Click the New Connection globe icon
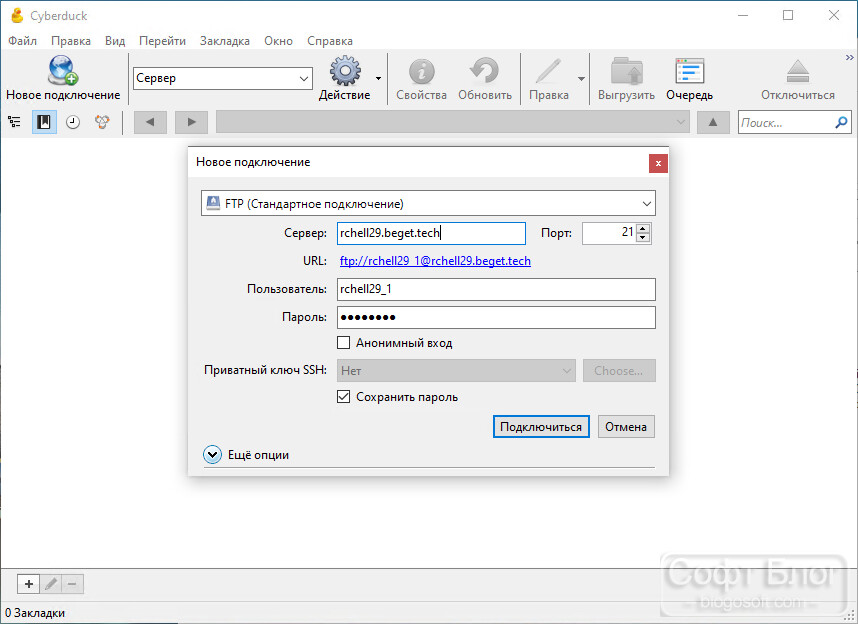 pyautogui.click(x=63, y=71)
